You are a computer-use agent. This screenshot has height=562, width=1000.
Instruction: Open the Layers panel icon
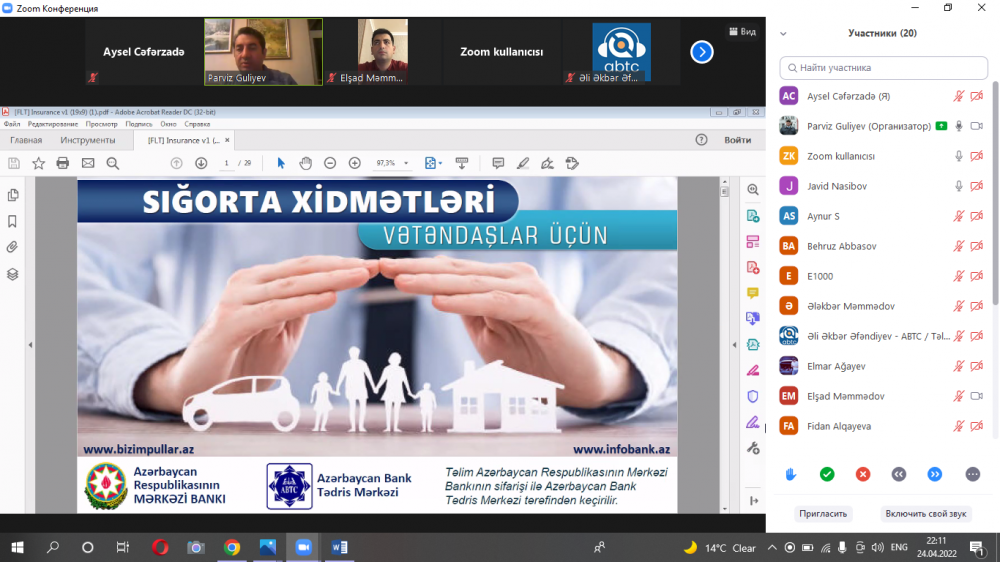pyautogui.click(x=13, y=274)
